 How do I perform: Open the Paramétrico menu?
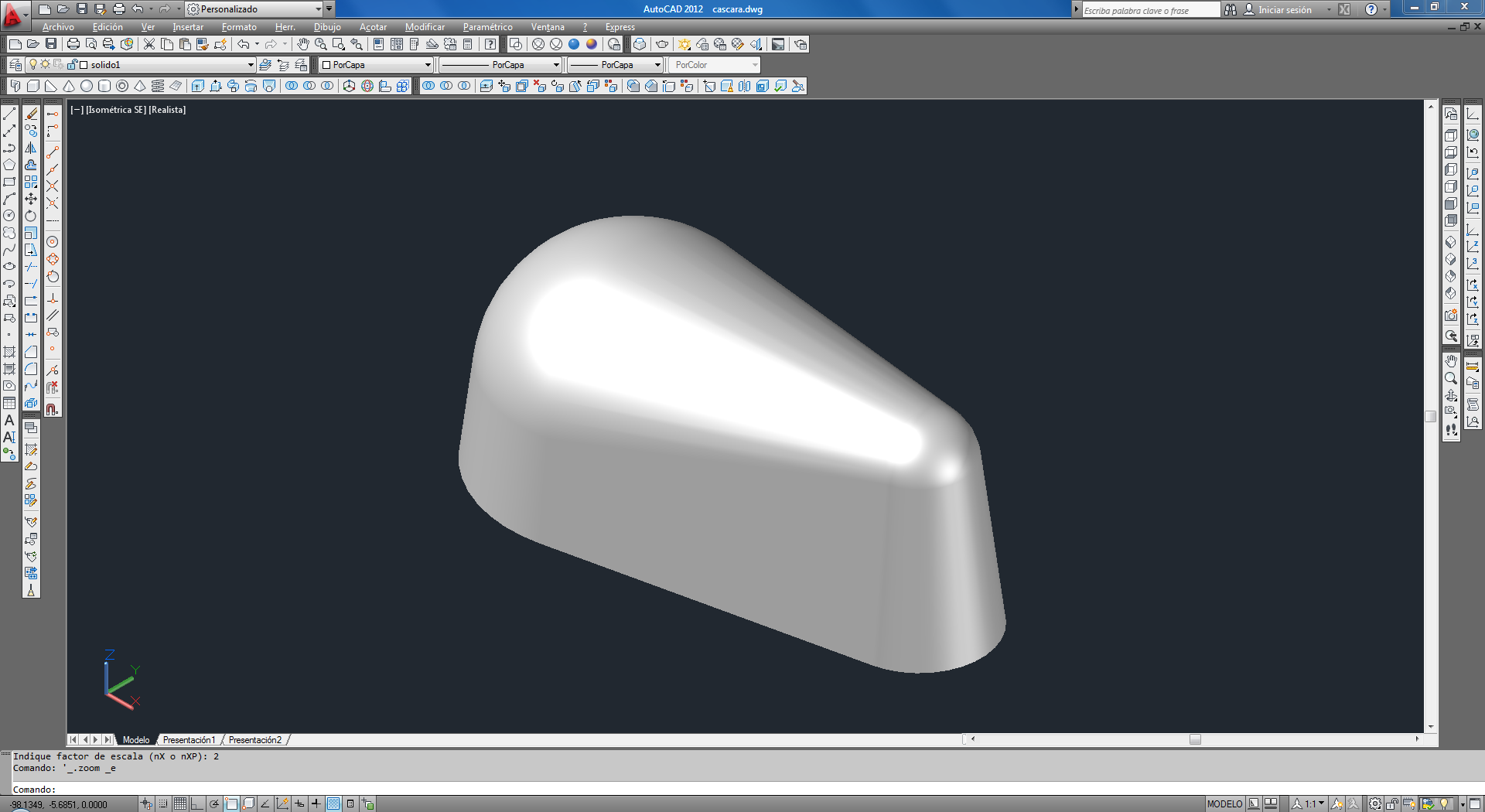click(x=487, y=27)
